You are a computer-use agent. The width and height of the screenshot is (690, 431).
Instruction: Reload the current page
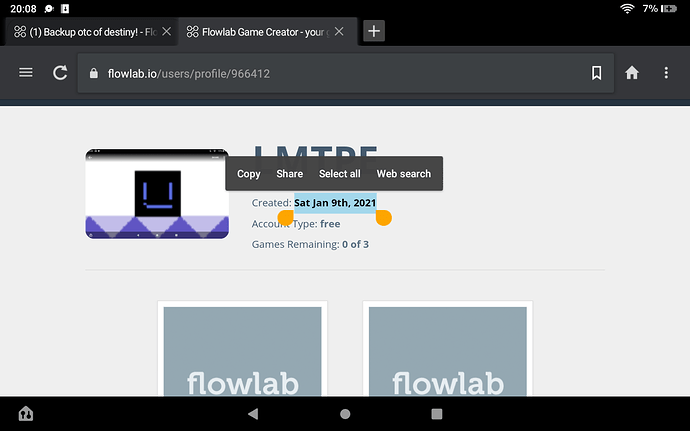click(60, 73)
